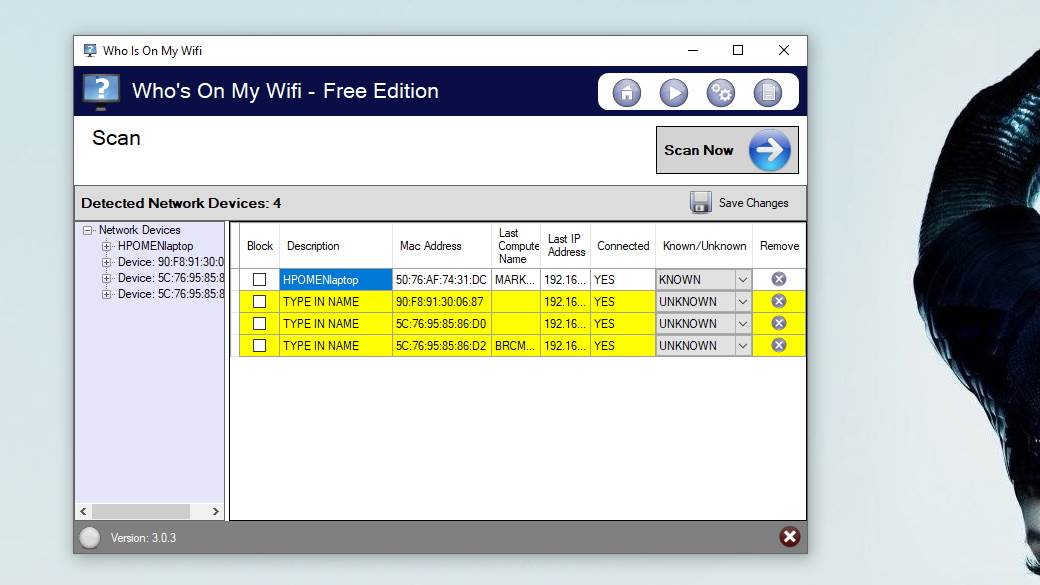Collapse the Network Devices tree node
Image resolution: width=1040 pixels, height=585 pixels.
tap(88, 230)
